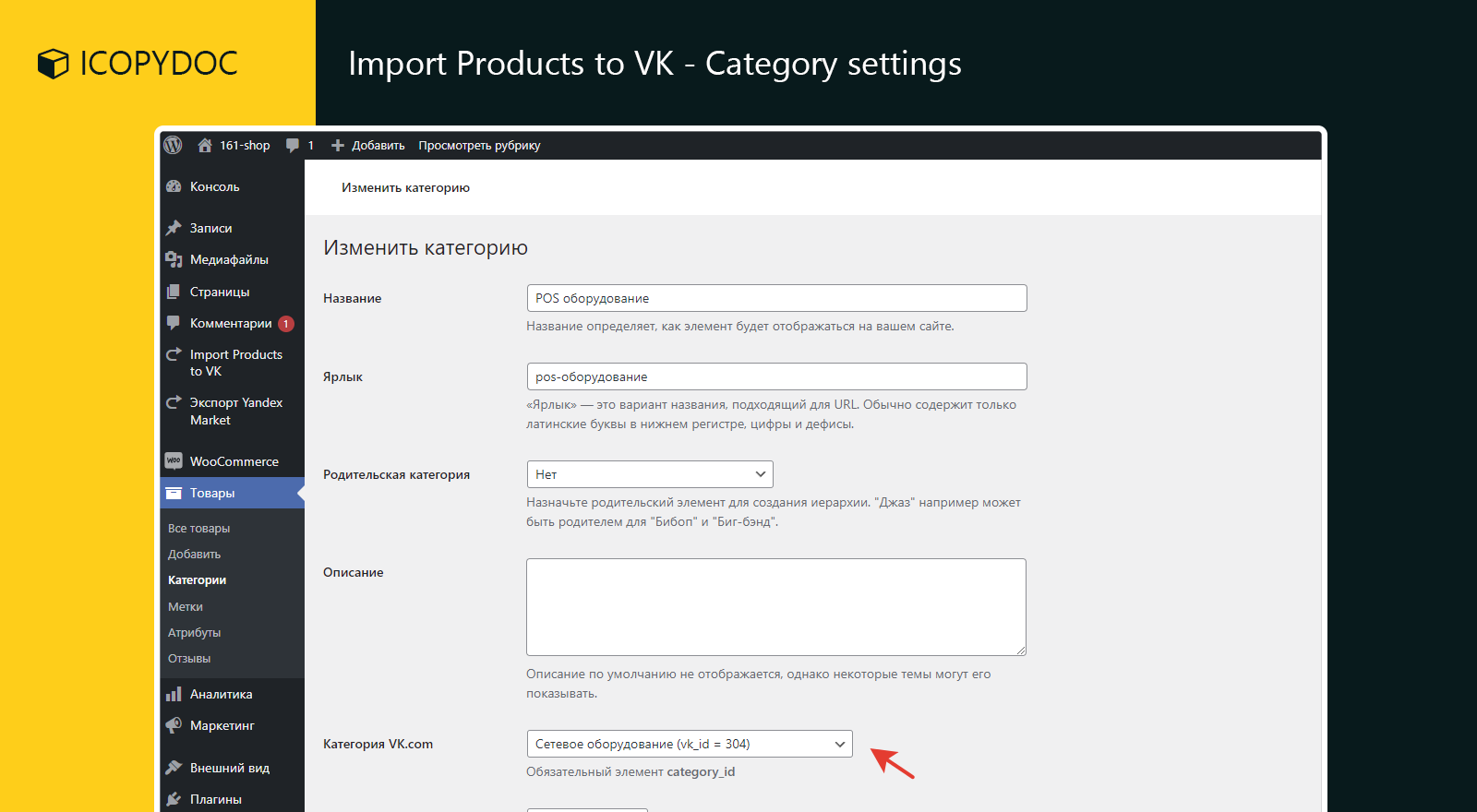Go to Все товары submenu

click(198, 529)
